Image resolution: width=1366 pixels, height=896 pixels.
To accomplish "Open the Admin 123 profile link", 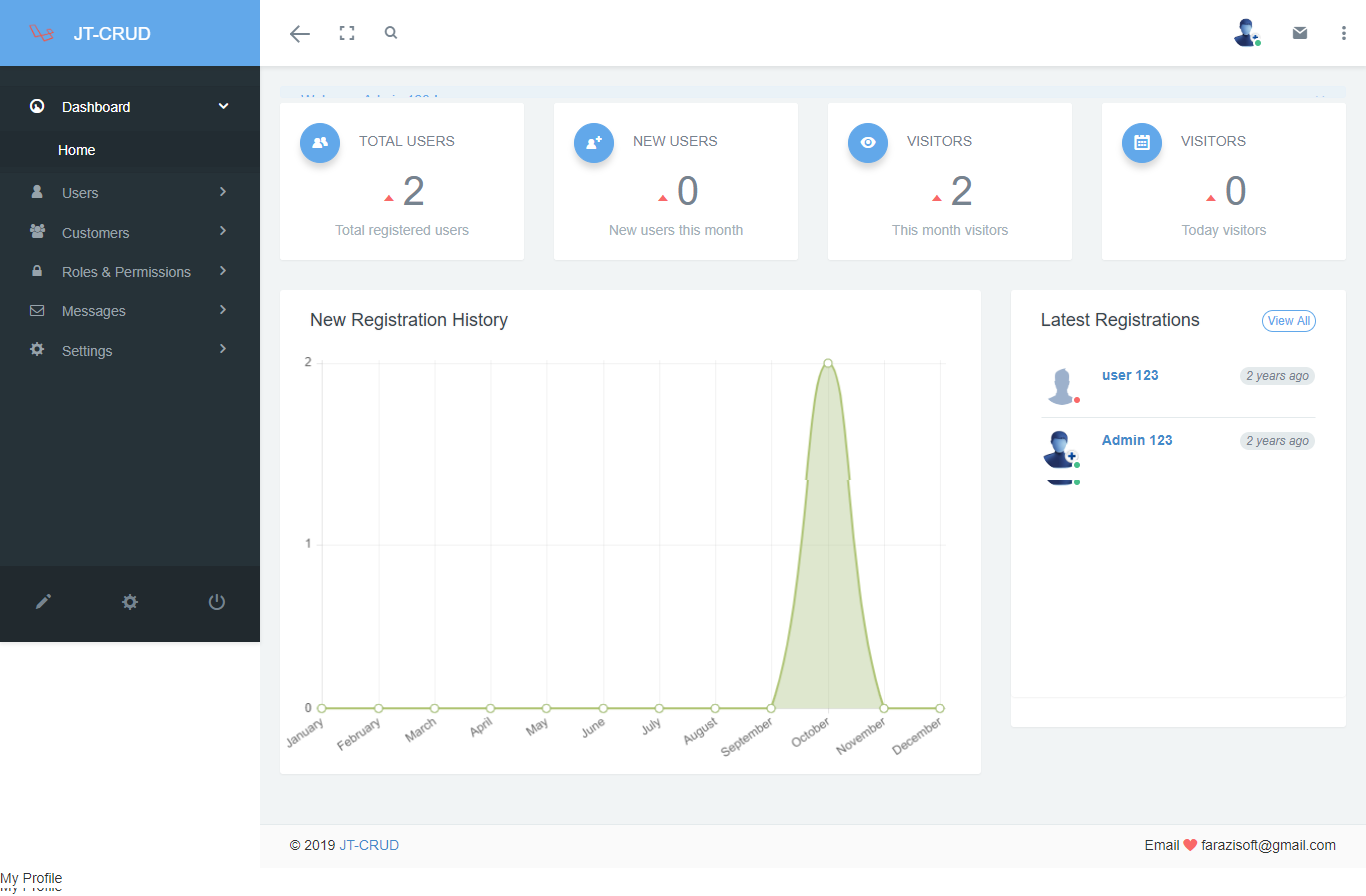I will point(1137,440).
